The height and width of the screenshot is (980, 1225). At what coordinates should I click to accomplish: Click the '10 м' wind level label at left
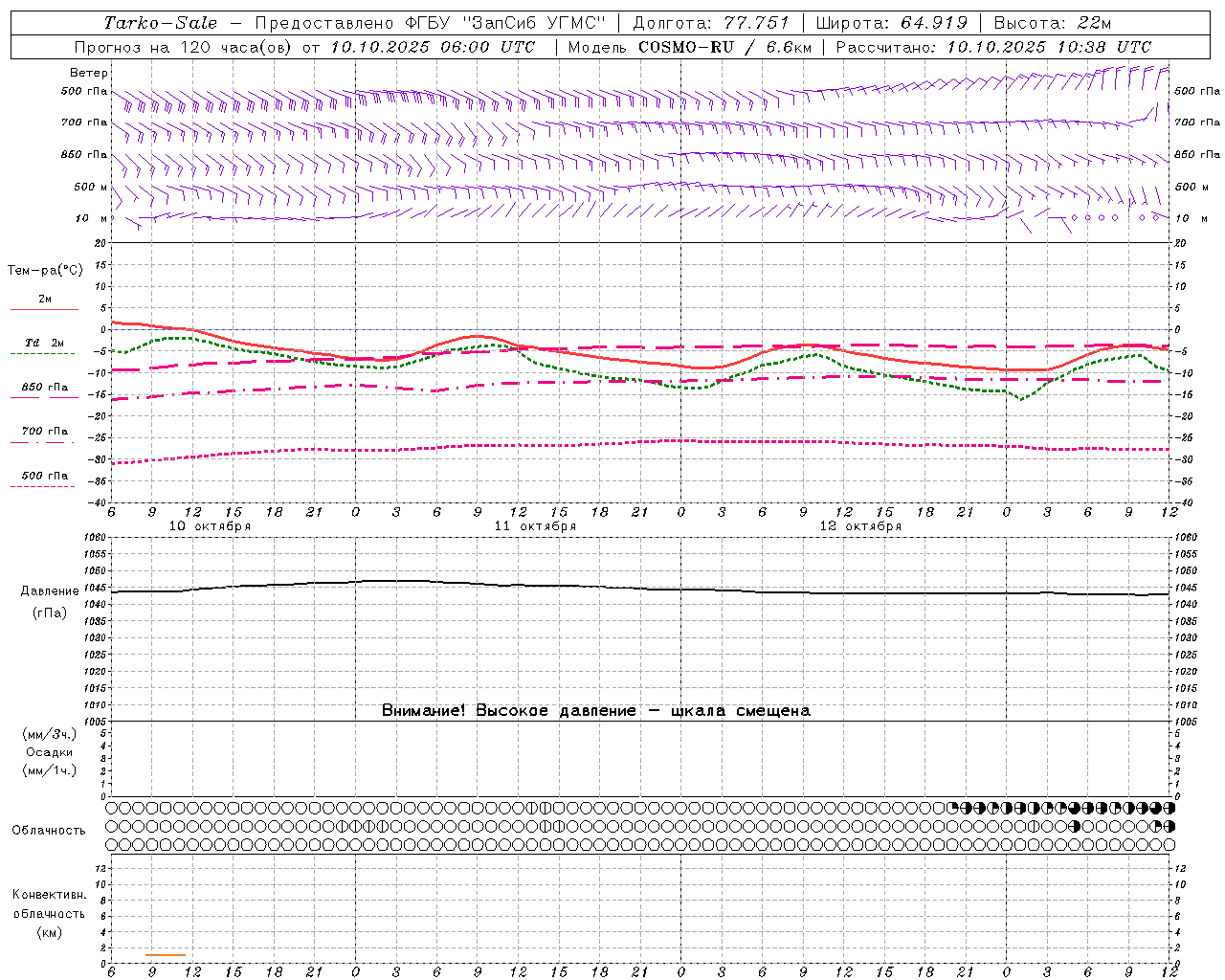(92, 218)
